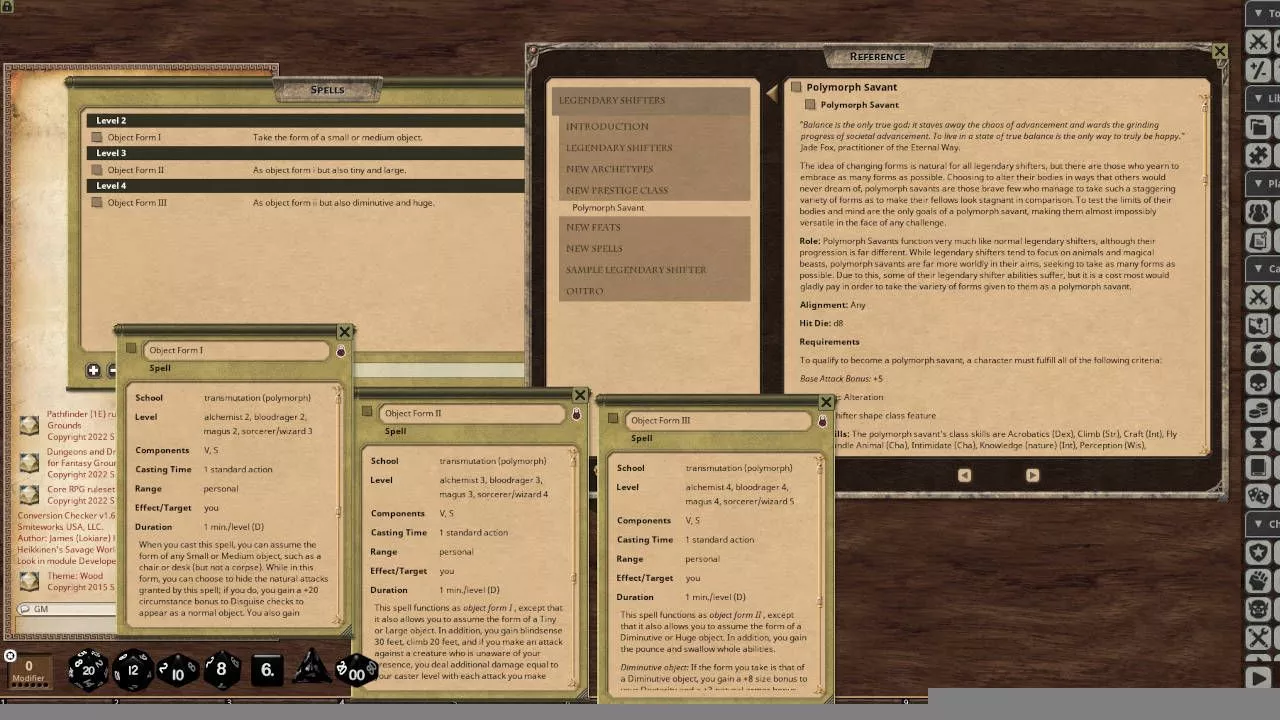Open the shield sidebar icon
This screenshot has width=1280, height=720.
click(1259, 552)
